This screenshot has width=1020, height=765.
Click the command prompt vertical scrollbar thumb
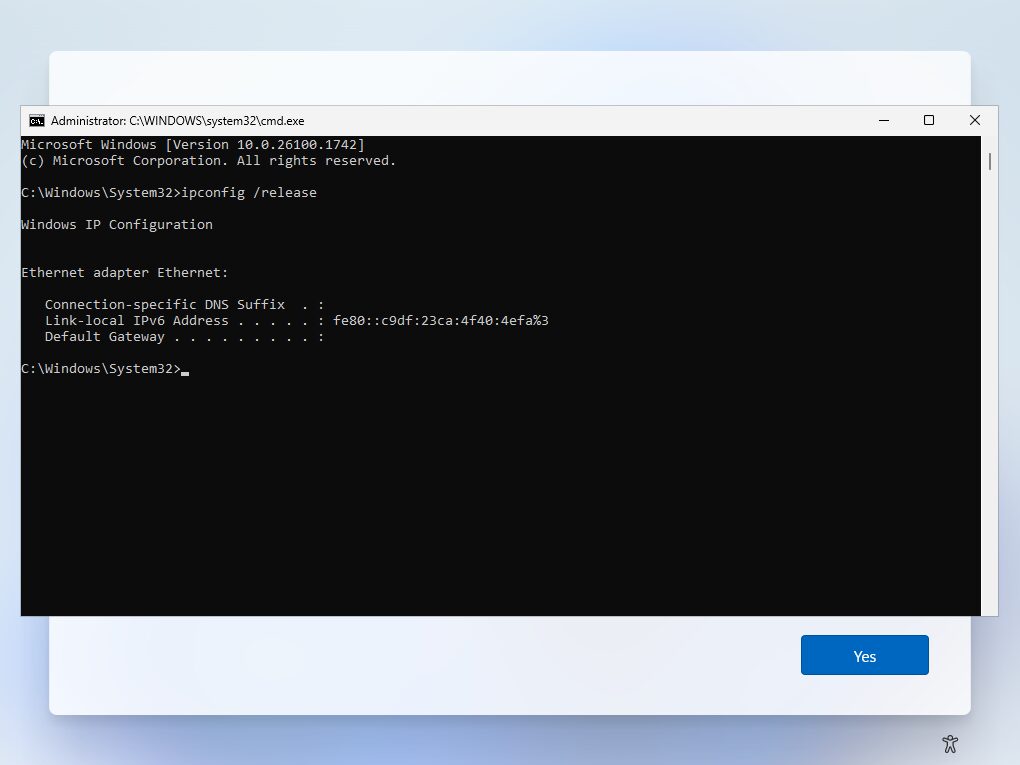click(989, 161)
